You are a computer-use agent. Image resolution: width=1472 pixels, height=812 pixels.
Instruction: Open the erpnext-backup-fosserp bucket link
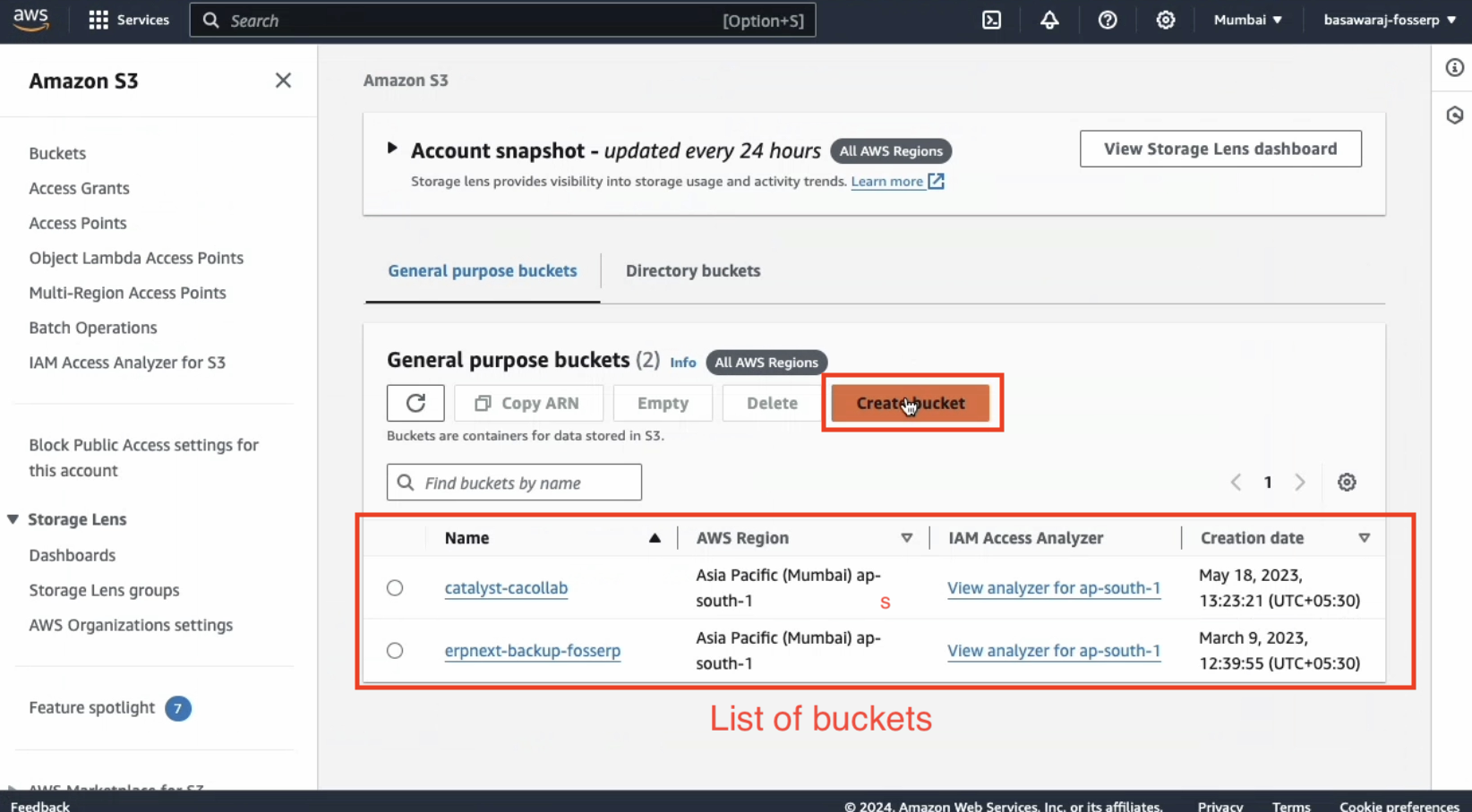point(533,651)
